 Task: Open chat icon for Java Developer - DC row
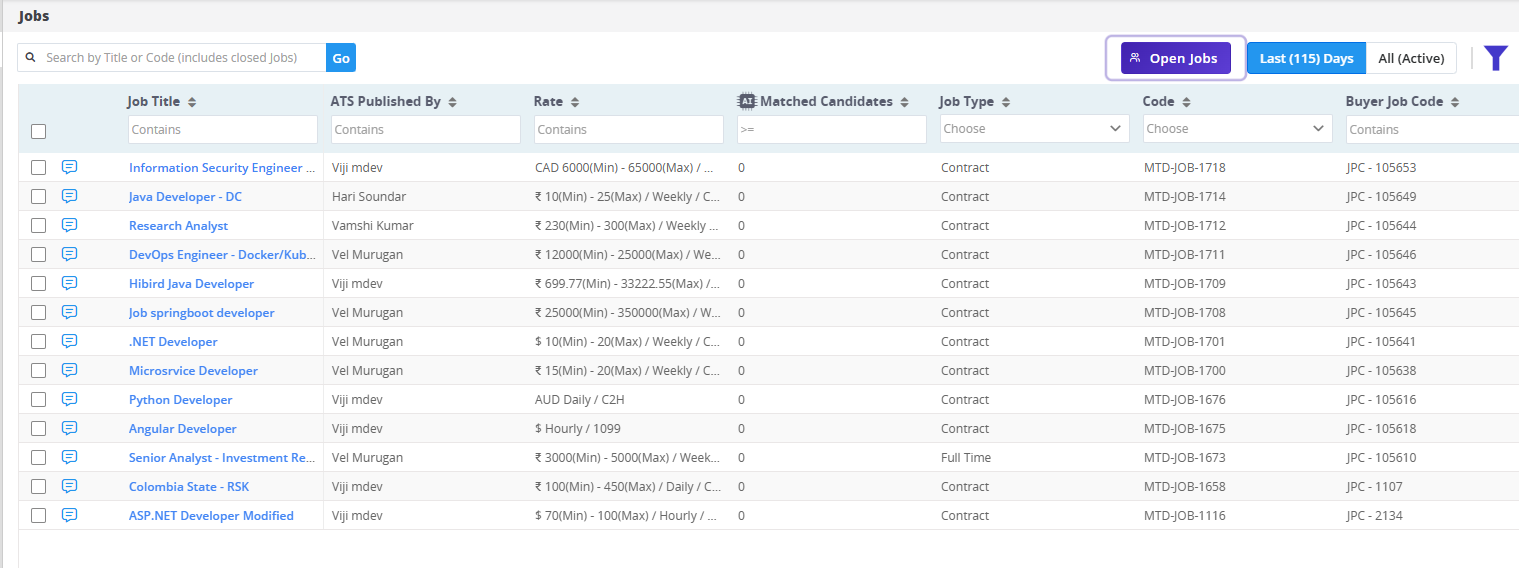(70, 196)
